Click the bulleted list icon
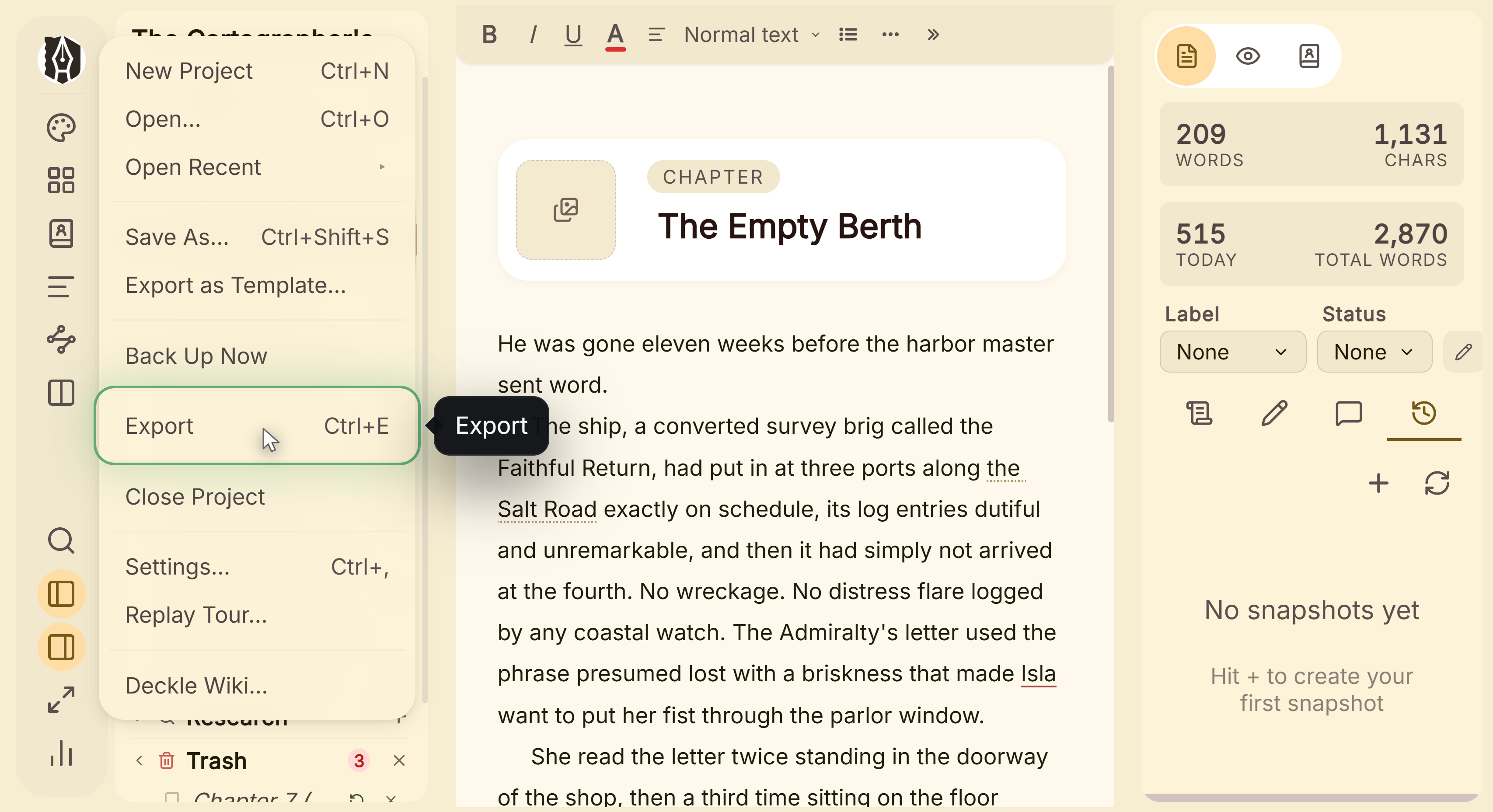 pos(848,35)
